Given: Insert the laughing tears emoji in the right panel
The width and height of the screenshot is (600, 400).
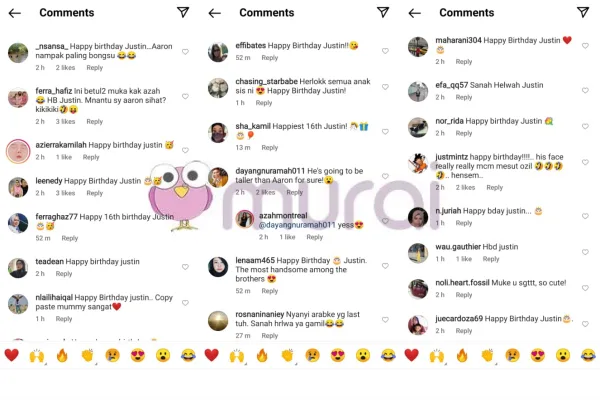Looking at the screenshot, I should click(x=588, y=355).
